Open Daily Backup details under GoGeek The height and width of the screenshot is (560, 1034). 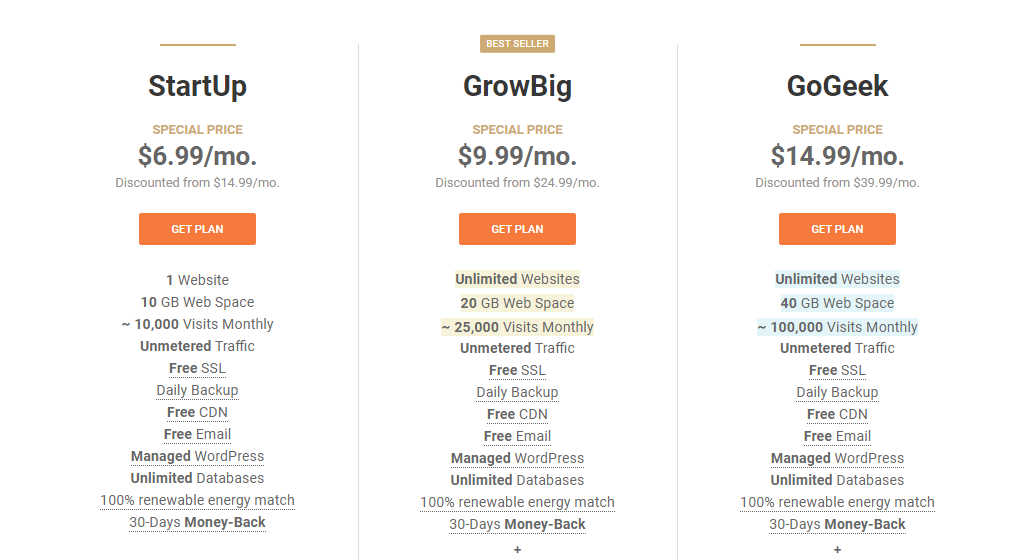point(837,392)
